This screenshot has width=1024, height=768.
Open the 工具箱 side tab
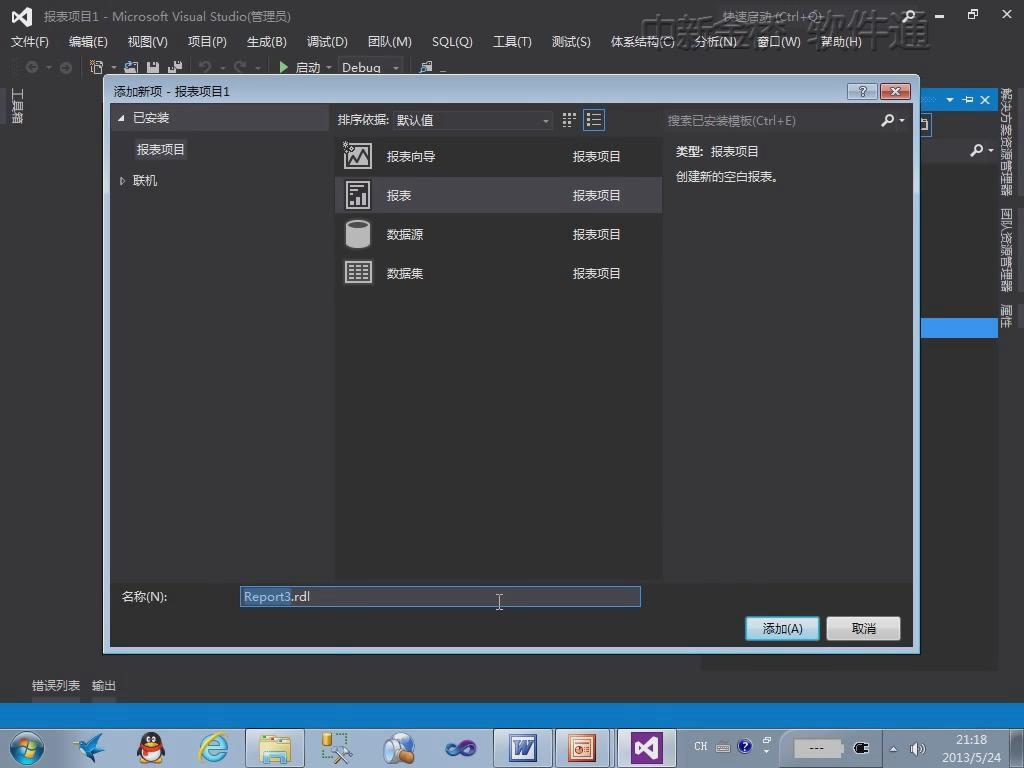point(18,106)
